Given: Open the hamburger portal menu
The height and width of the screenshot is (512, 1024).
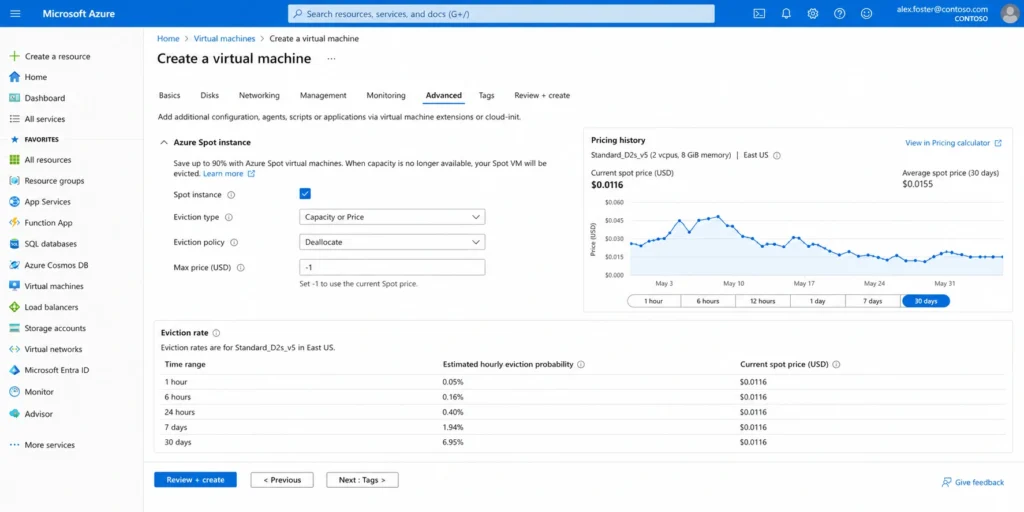Looking at the screenshot, I should coord(15,14).
